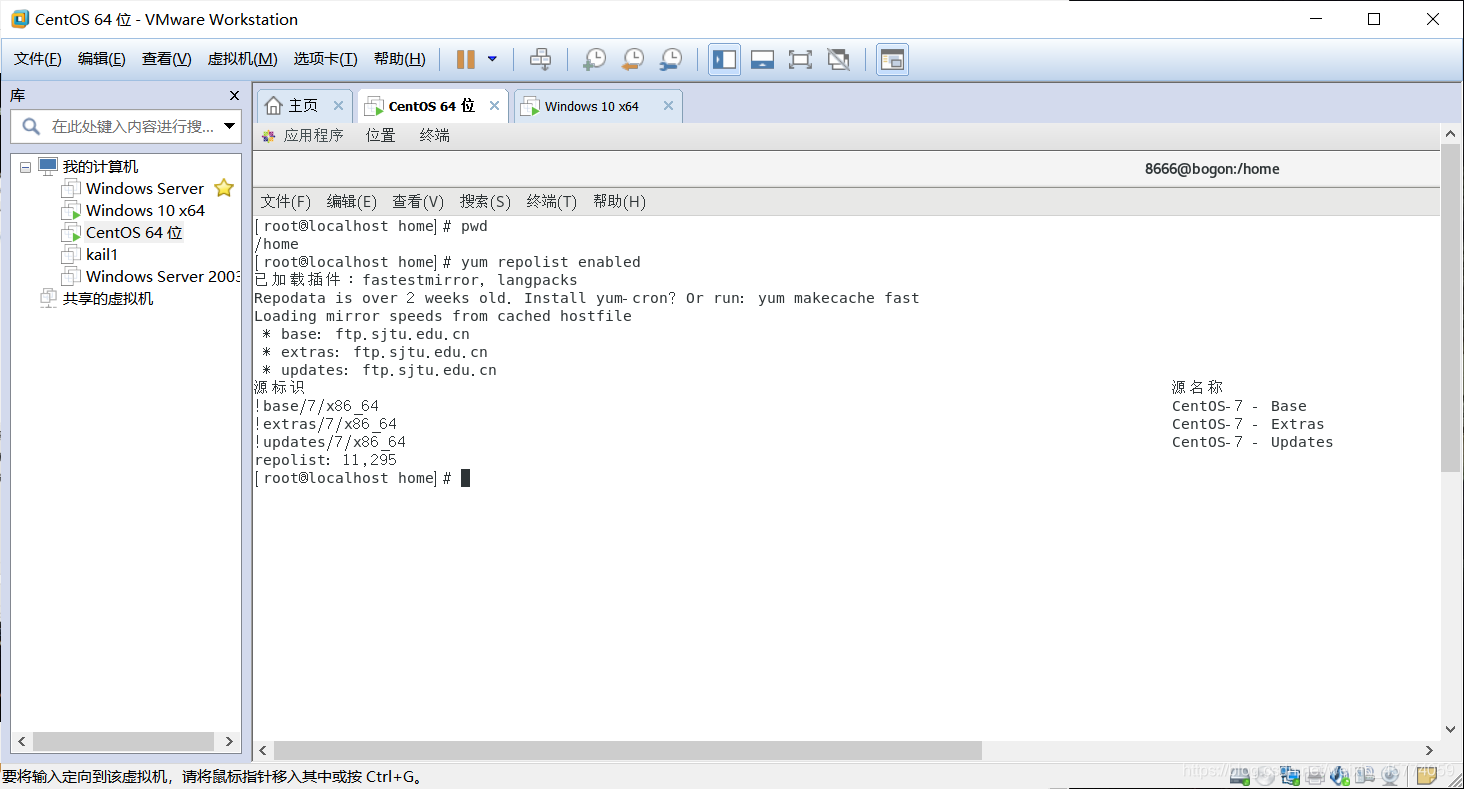The height and width of the screenshot is (789, 1464).
Task: Click the library horizontal scrollbar left arrow
Action: point(21,741)
